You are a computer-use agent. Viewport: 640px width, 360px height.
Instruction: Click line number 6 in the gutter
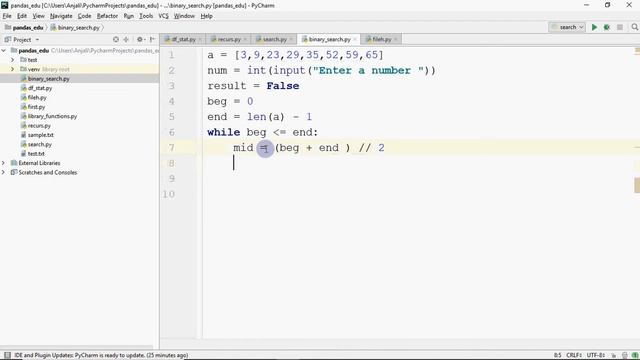pos(171,132)
